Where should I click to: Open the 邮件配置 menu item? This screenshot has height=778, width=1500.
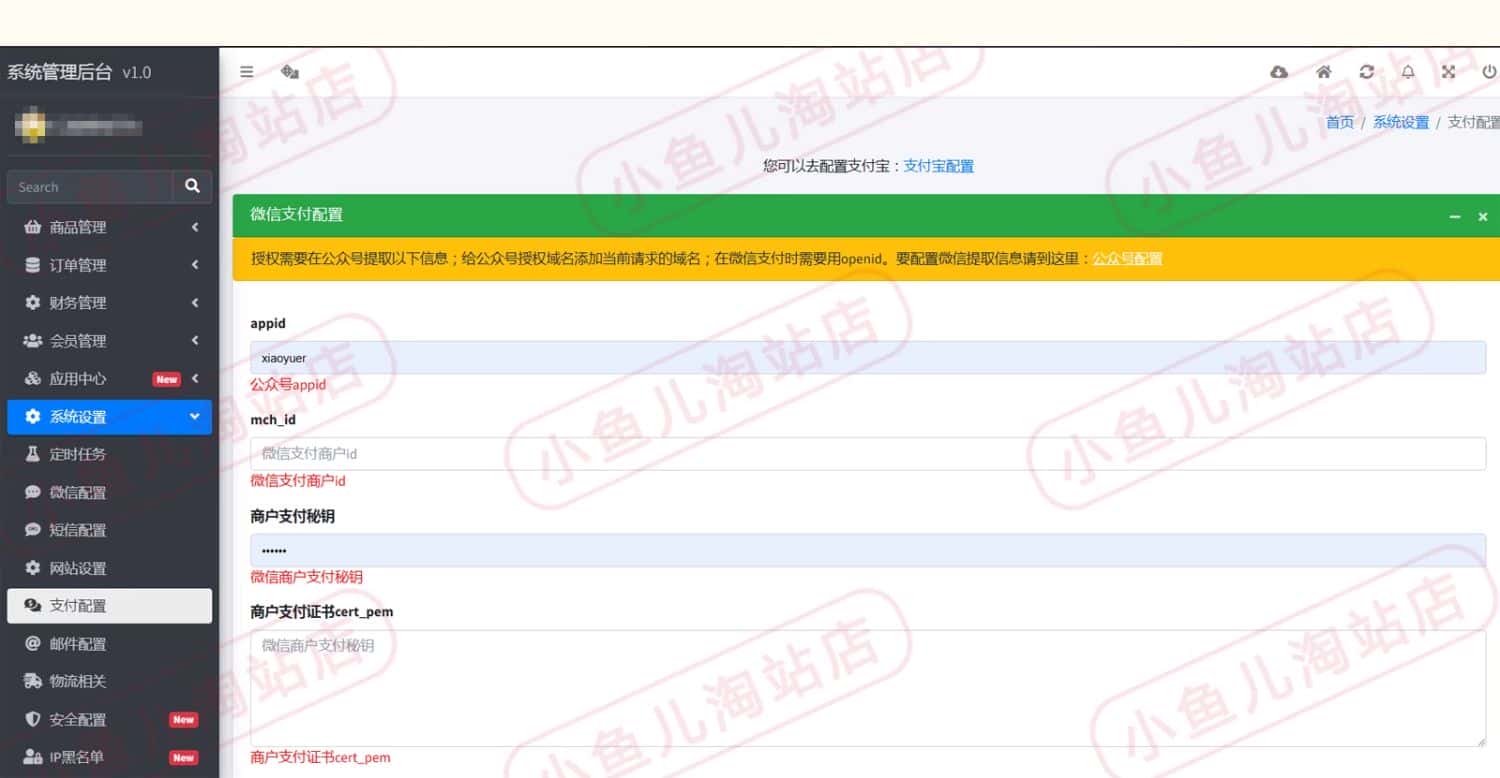(x=109, y=644)
